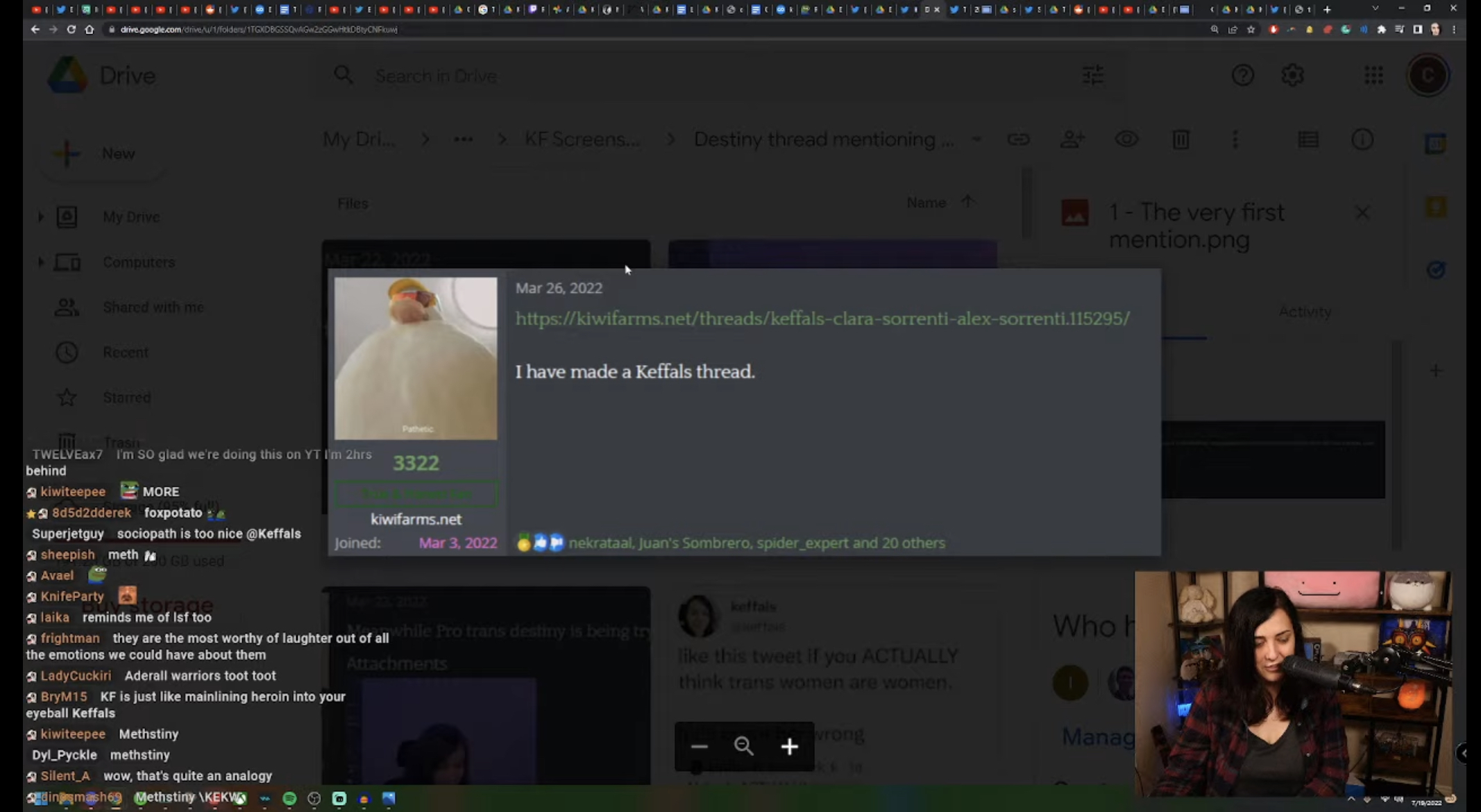Open a new browser tab

[x=1327, y=9]
